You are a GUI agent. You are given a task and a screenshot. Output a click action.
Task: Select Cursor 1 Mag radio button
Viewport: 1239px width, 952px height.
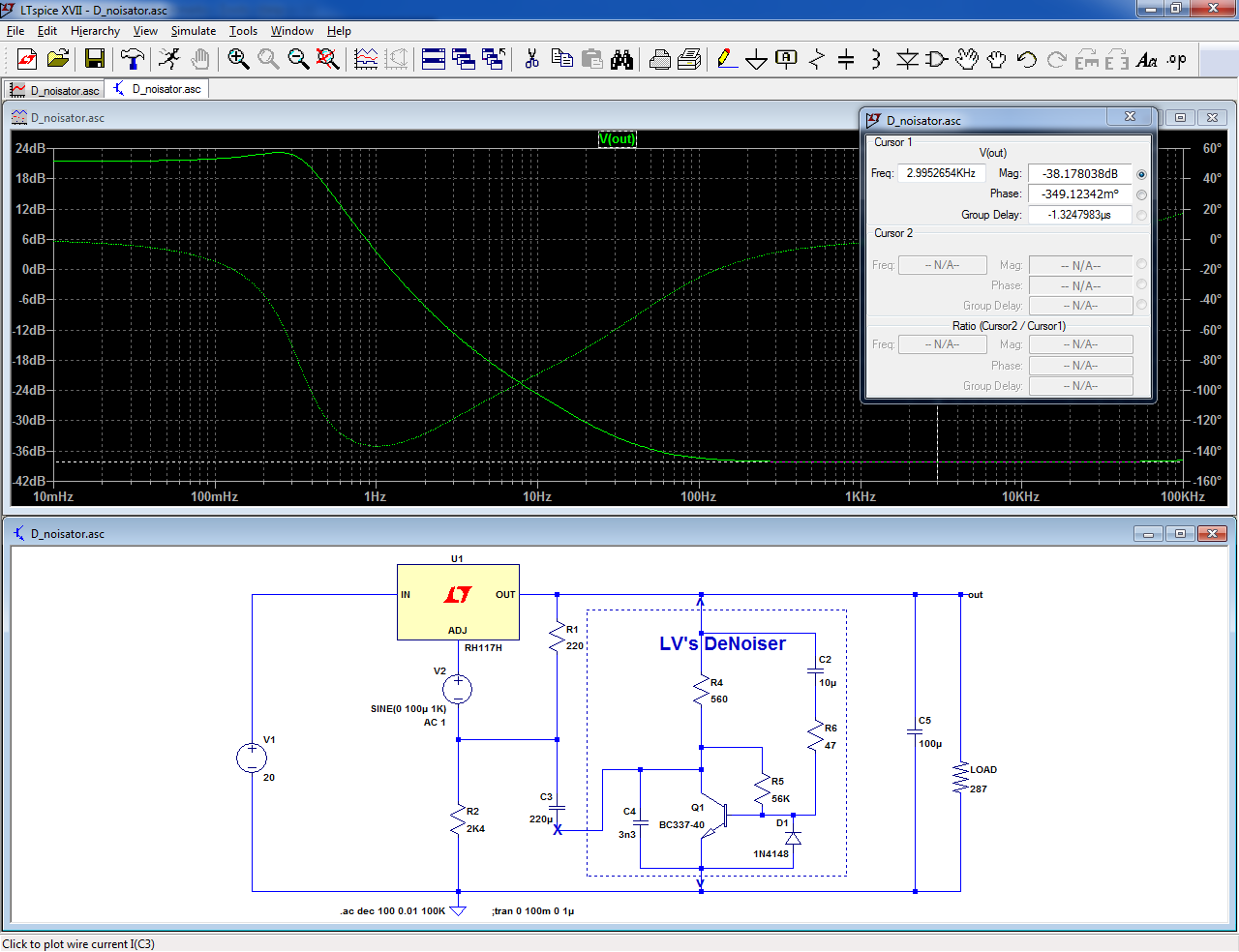1142,174
